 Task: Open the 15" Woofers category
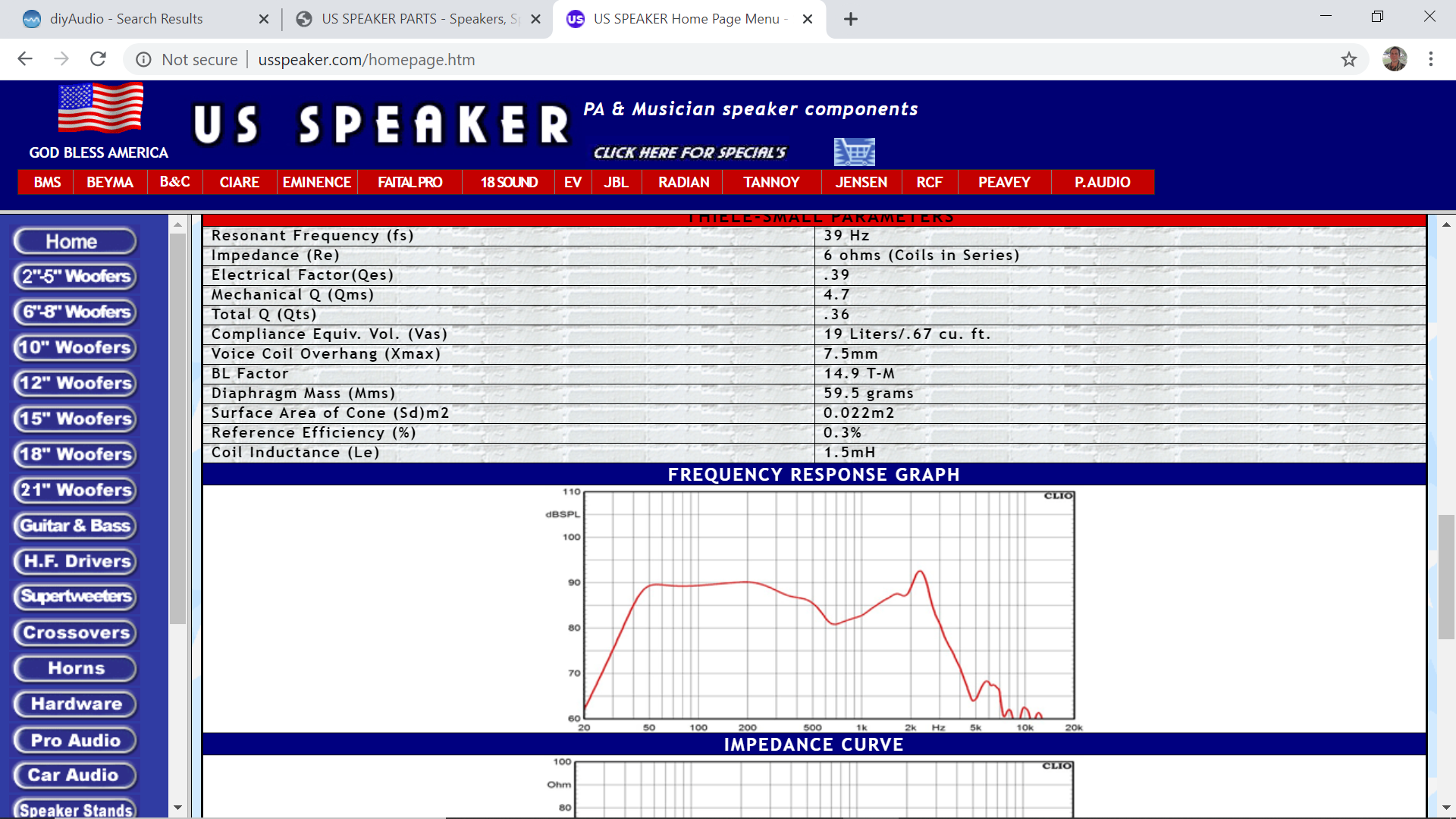[x=74, y=419]
